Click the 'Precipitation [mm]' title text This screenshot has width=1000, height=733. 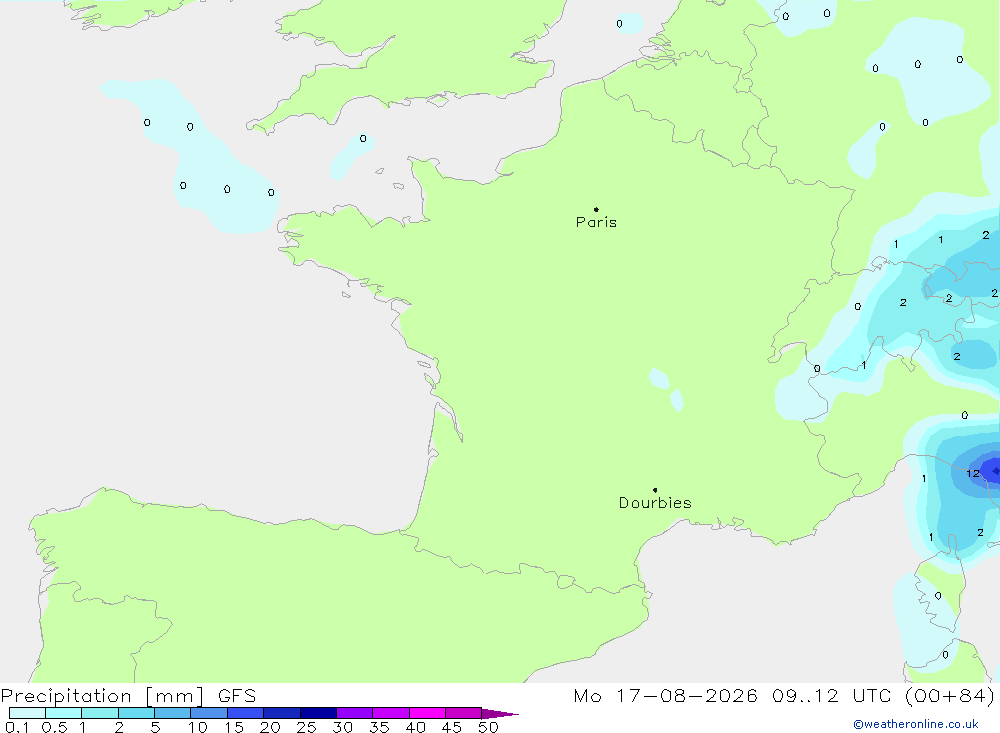102,696
